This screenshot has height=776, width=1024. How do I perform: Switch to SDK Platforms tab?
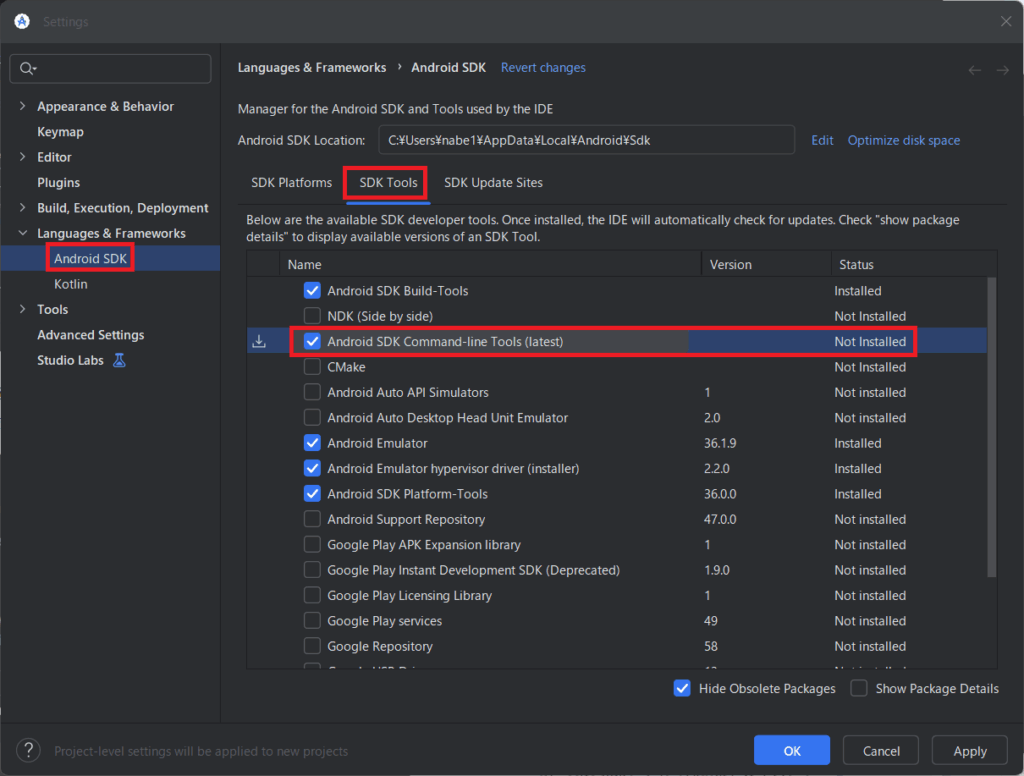[291, 183]
